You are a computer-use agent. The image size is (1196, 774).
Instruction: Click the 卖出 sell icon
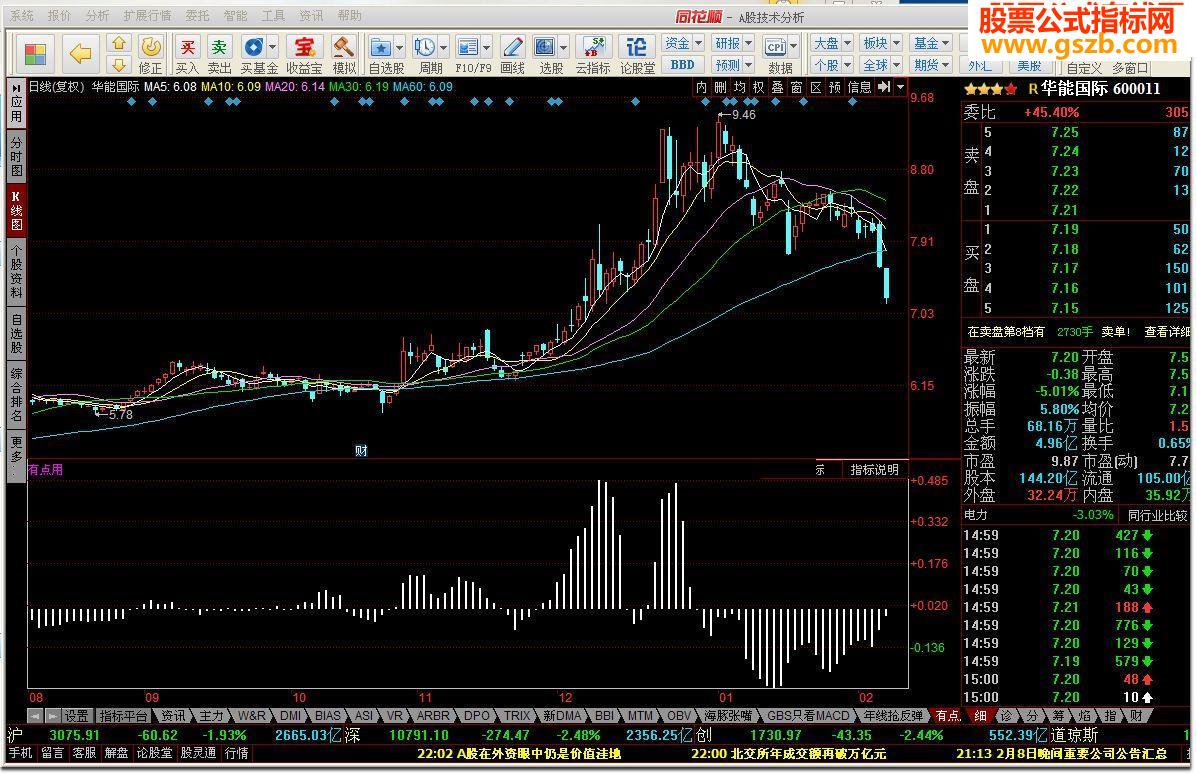point(219,47)
